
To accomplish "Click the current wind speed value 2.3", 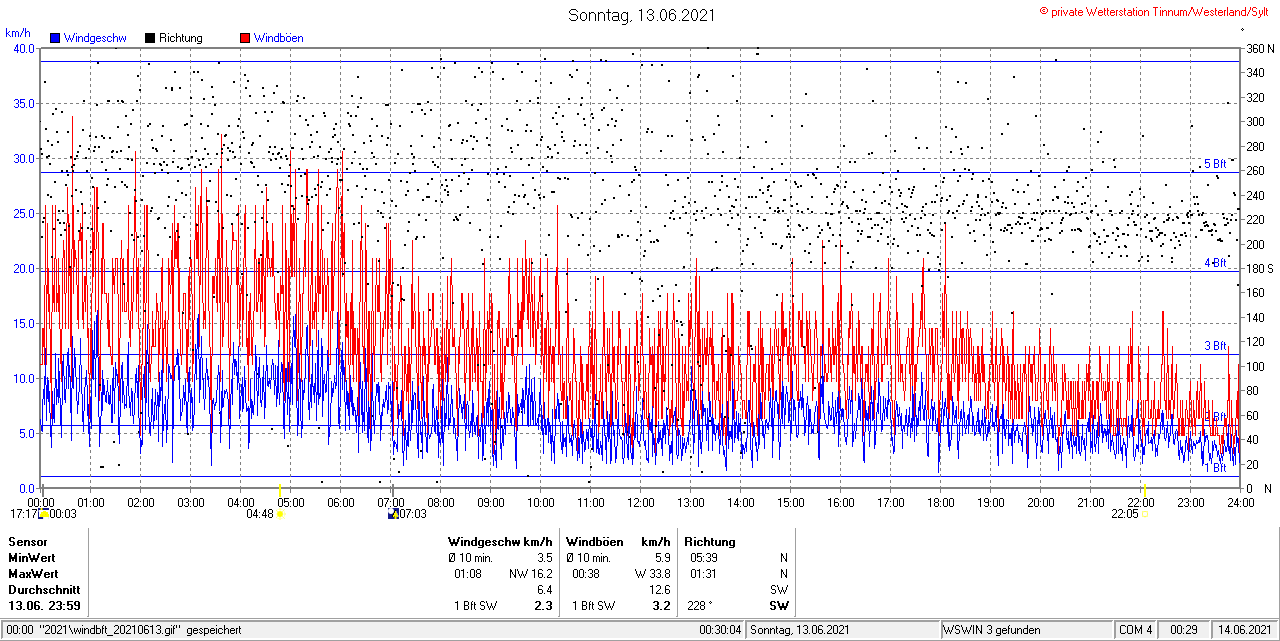I will [x=543, y=606].
